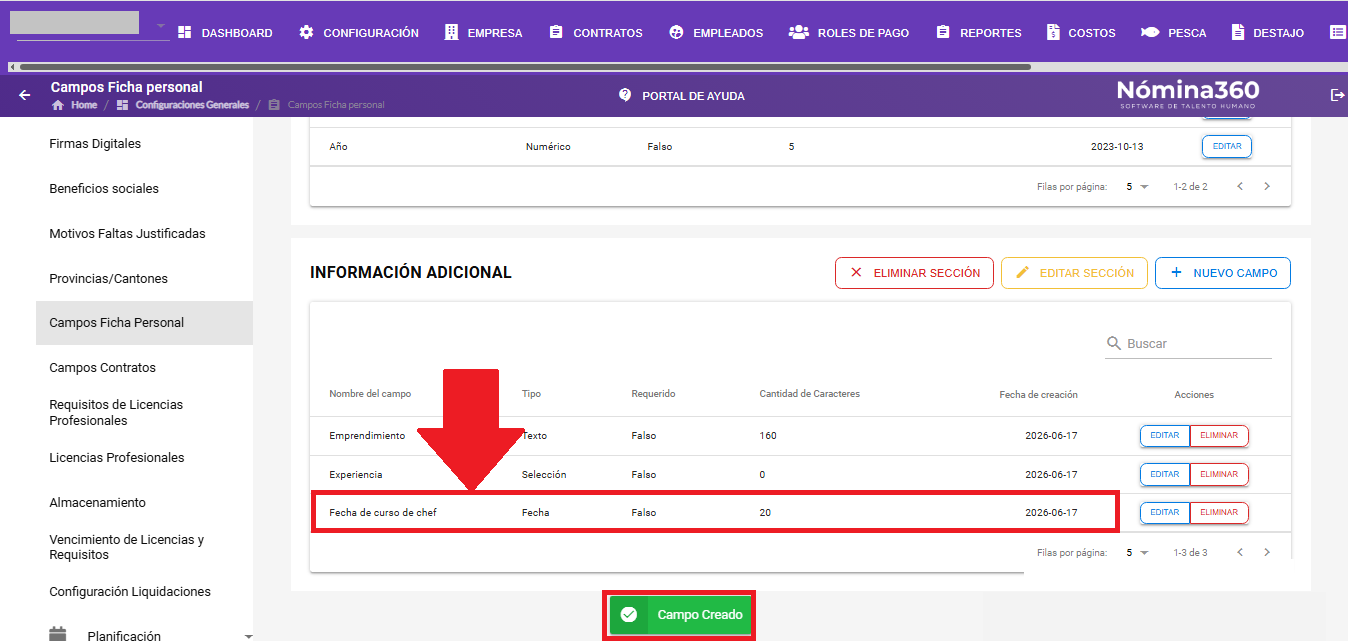This screenshot has height=641, width=1348.
Task: Click the Reportes clipboard icon
Action: click(x=943, y=32)
